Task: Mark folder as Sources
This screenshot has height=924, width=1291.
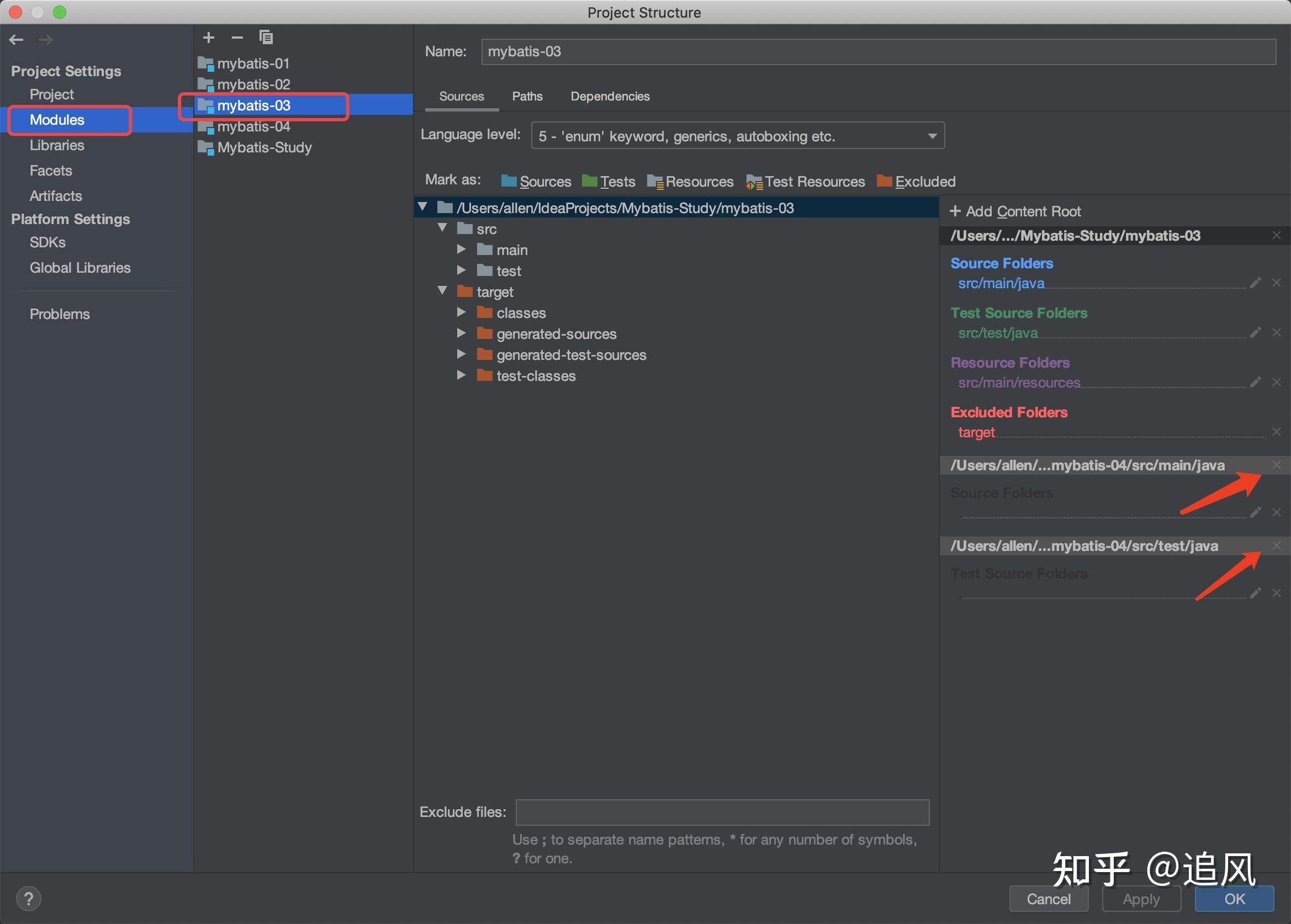Action: (x=536, y=182)
